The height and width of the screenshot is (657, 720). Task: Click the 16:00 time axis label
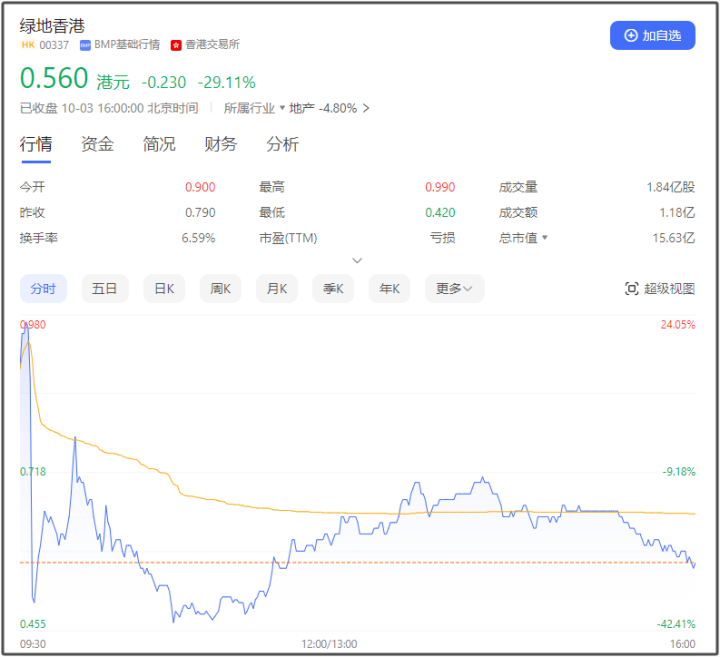point(682,644)
